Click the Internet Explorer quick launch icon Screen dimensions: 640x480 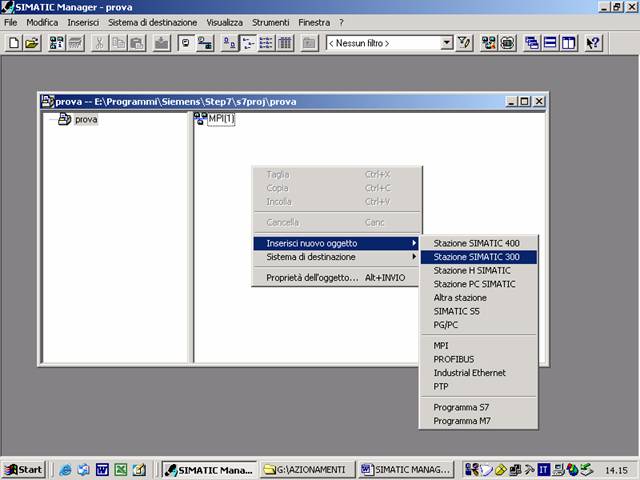coord(66,469)
